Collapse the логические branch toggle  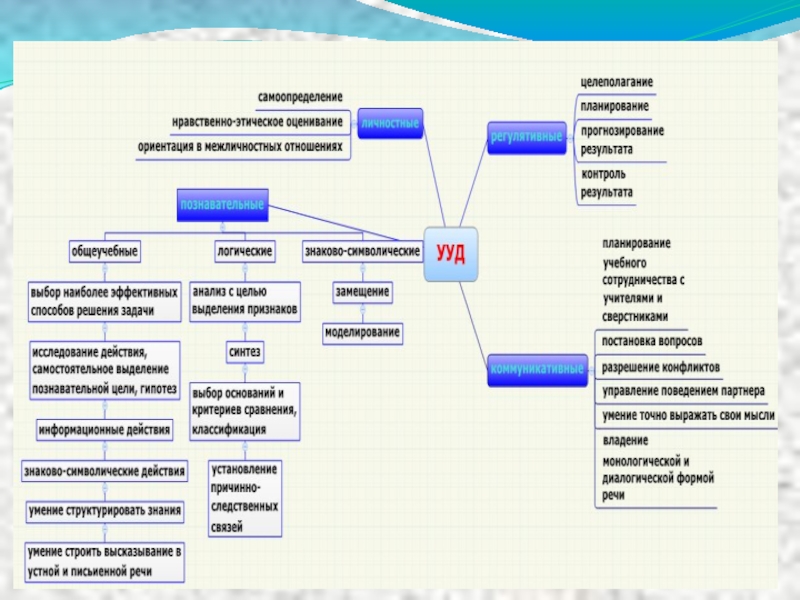point(245,268)
